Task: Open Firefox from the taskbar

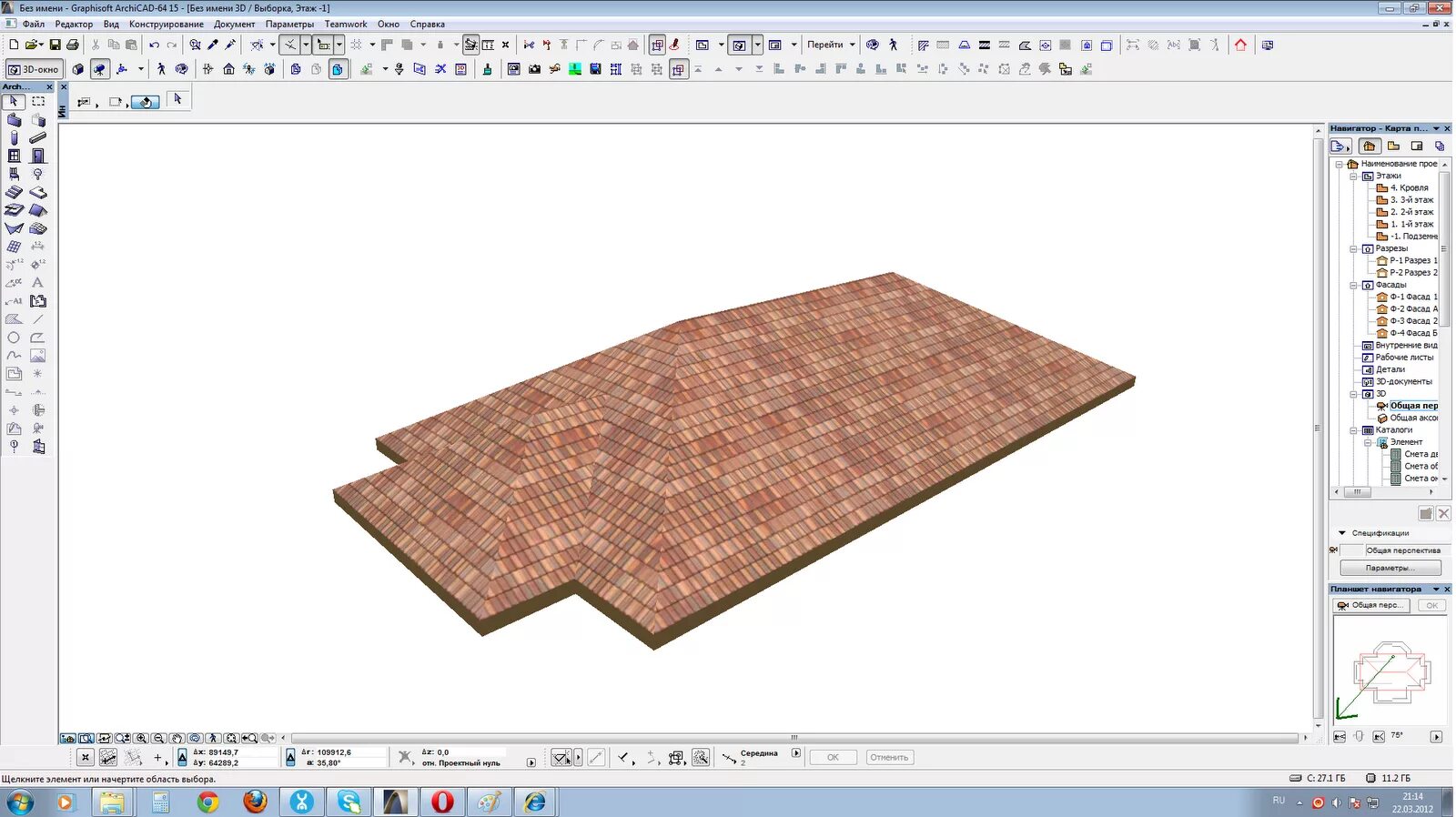Action: point(255,802)
